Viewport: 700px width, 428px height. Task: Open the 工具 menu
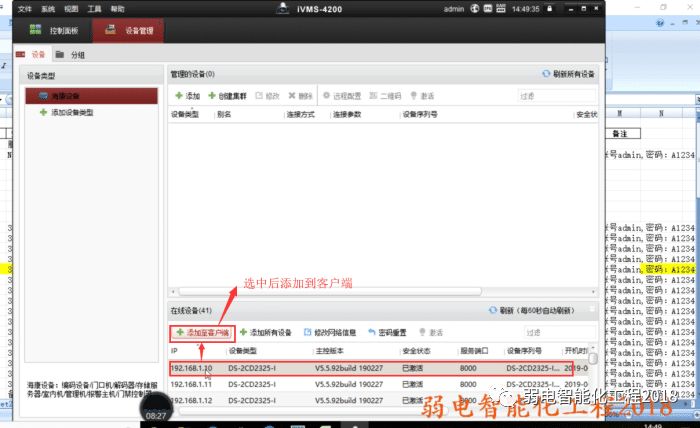94,9
